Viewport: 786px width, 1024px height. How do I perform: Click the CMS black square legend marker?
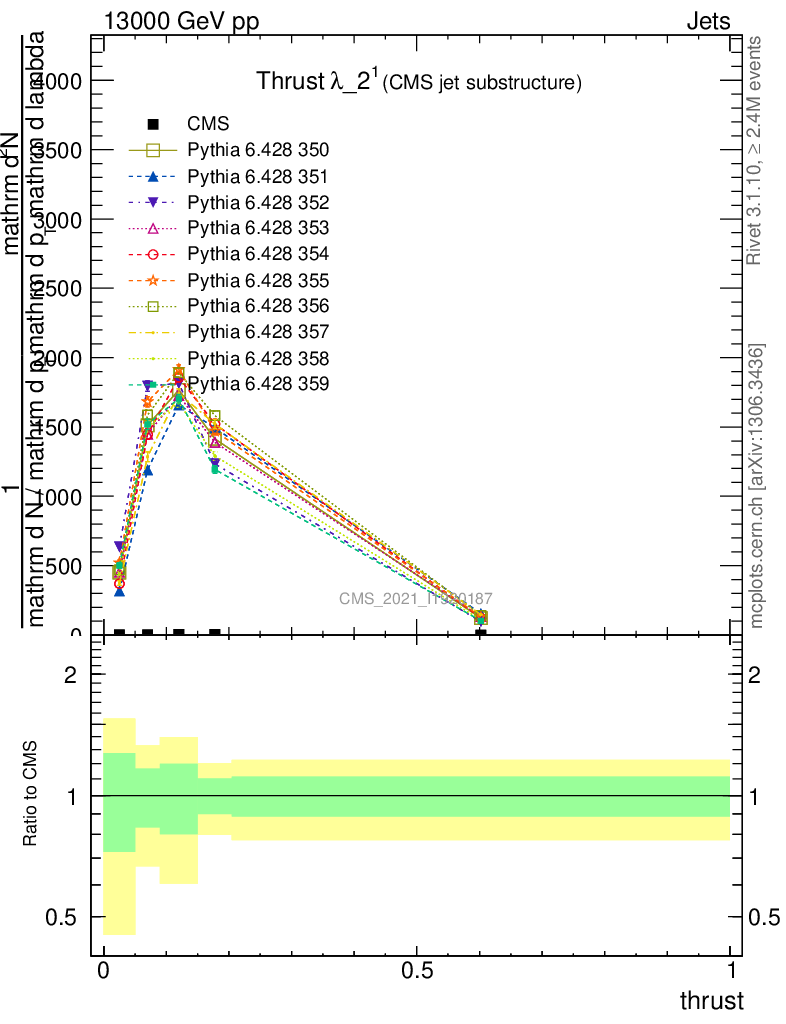[x=153, y=124]
